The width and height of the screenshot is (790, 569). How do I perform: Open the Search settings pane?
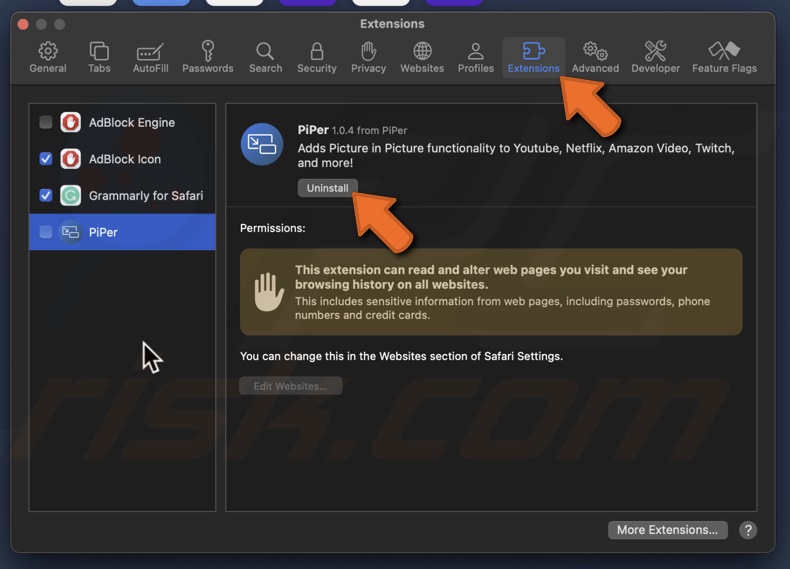[265, 57]
